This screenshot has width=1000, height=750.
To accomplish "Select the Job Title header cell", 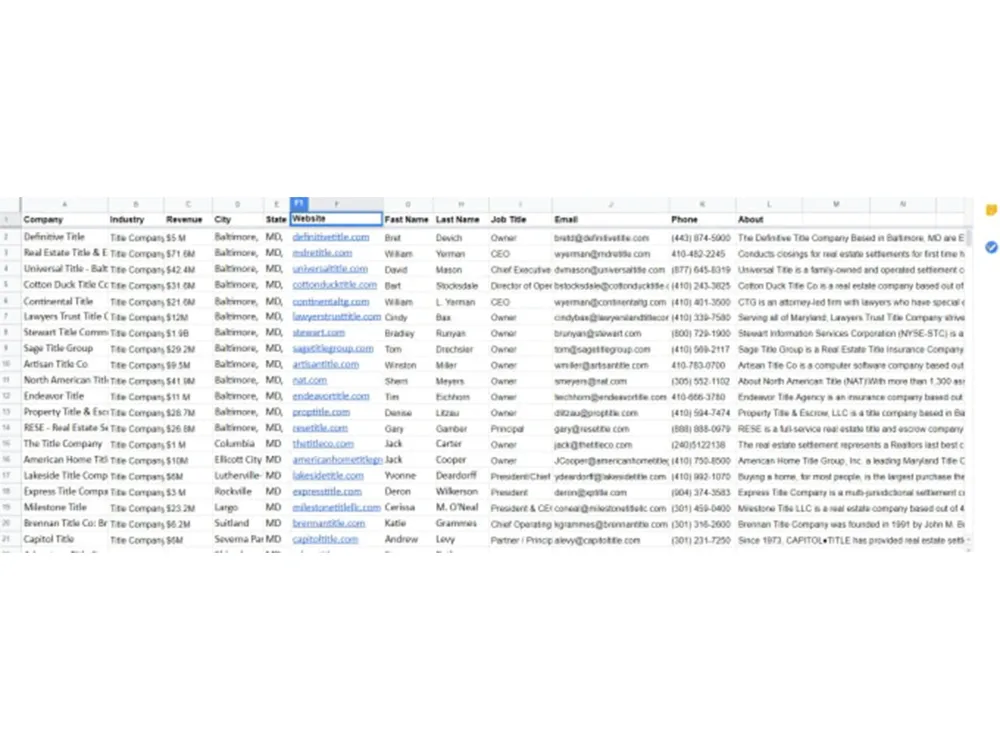I will 520,219.
